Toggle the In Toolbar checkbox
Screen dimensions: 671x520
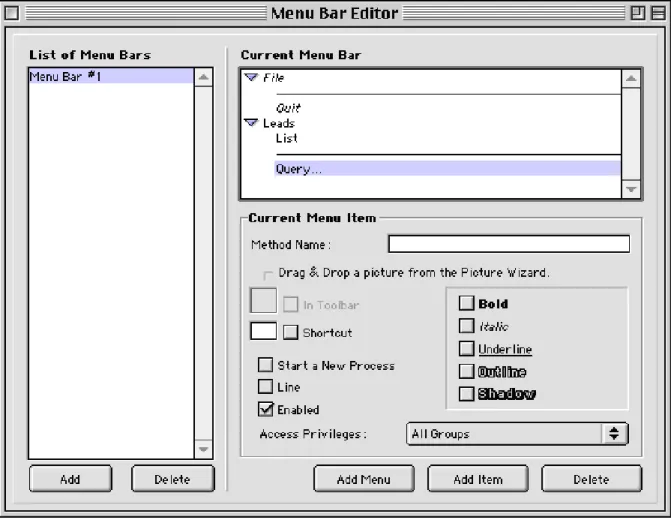(291, 305)
